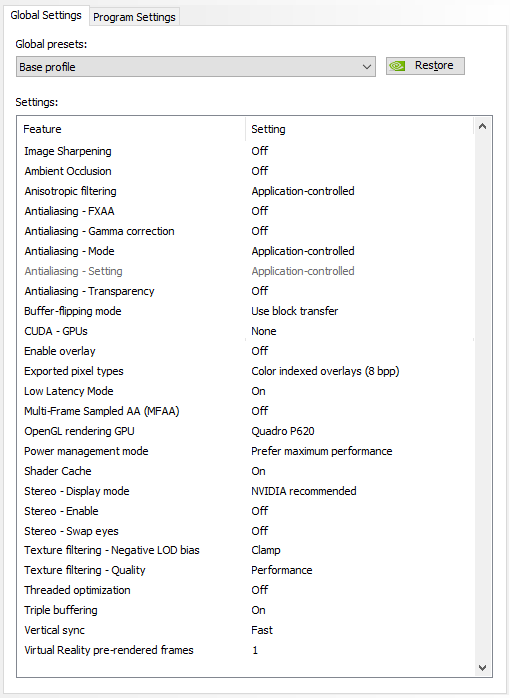510x698 pixels.
Task: Select the Low Latency Mode row
Action: coord(245,391)
